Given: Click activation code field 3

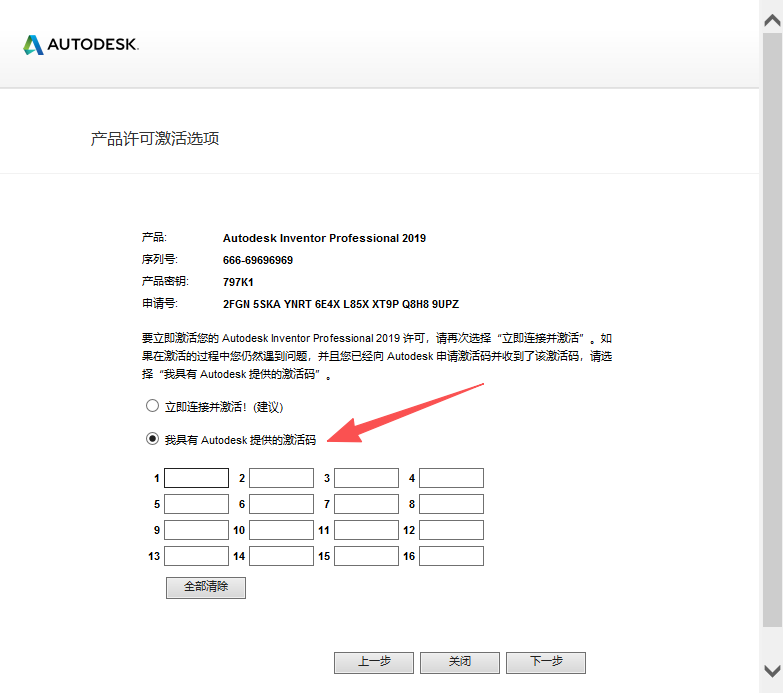Looking at the screenshot, I should [366, 478].
